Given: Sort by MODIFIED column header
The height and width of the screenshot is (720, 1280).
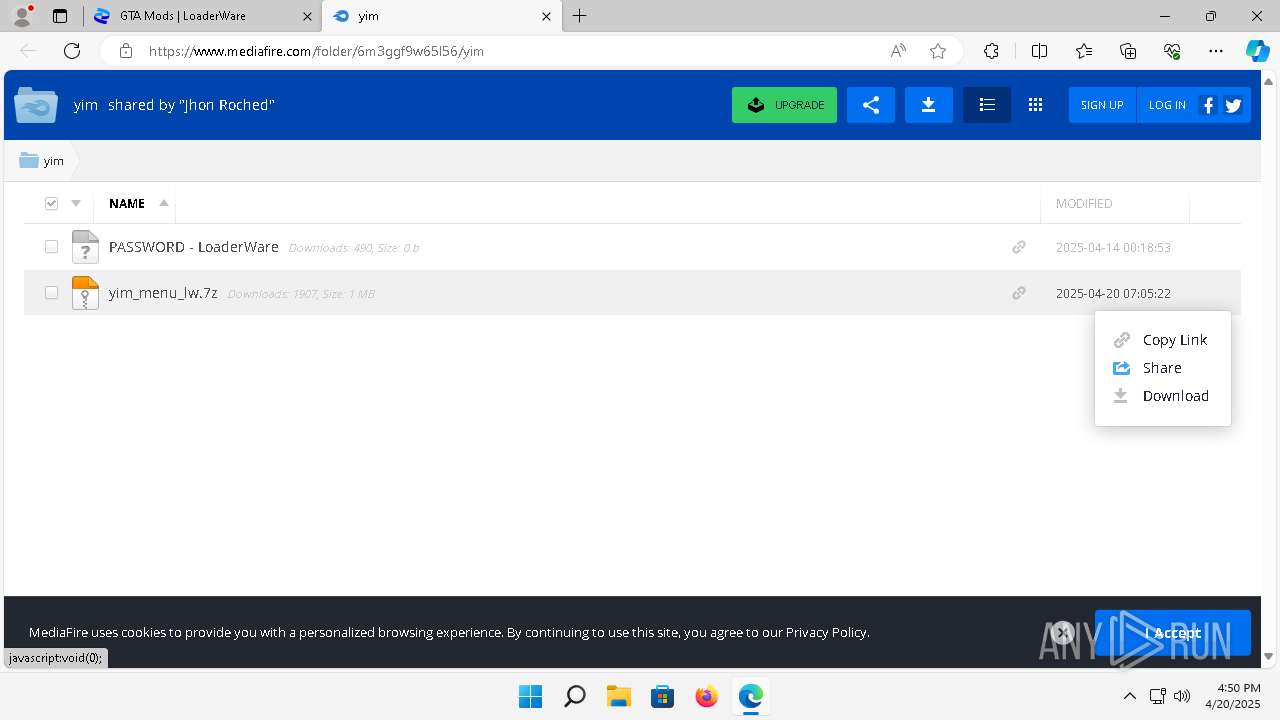Looking at the screenshot, I should (x=1084, y=203).
